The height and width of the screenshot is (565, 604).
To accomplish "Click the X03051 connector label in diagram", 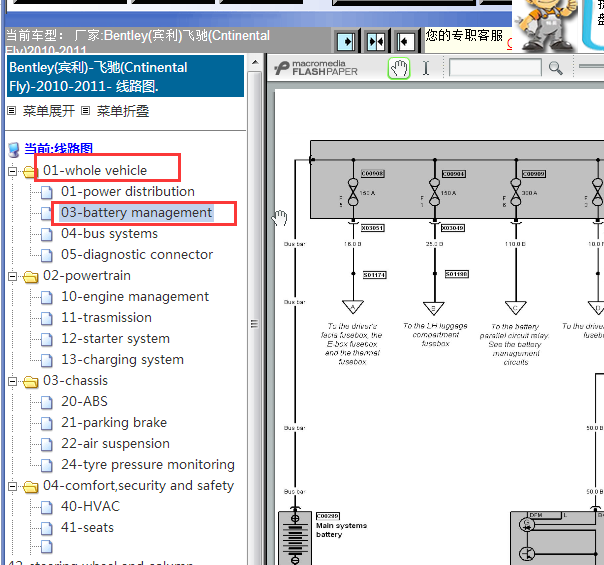I will coord(372,228).
